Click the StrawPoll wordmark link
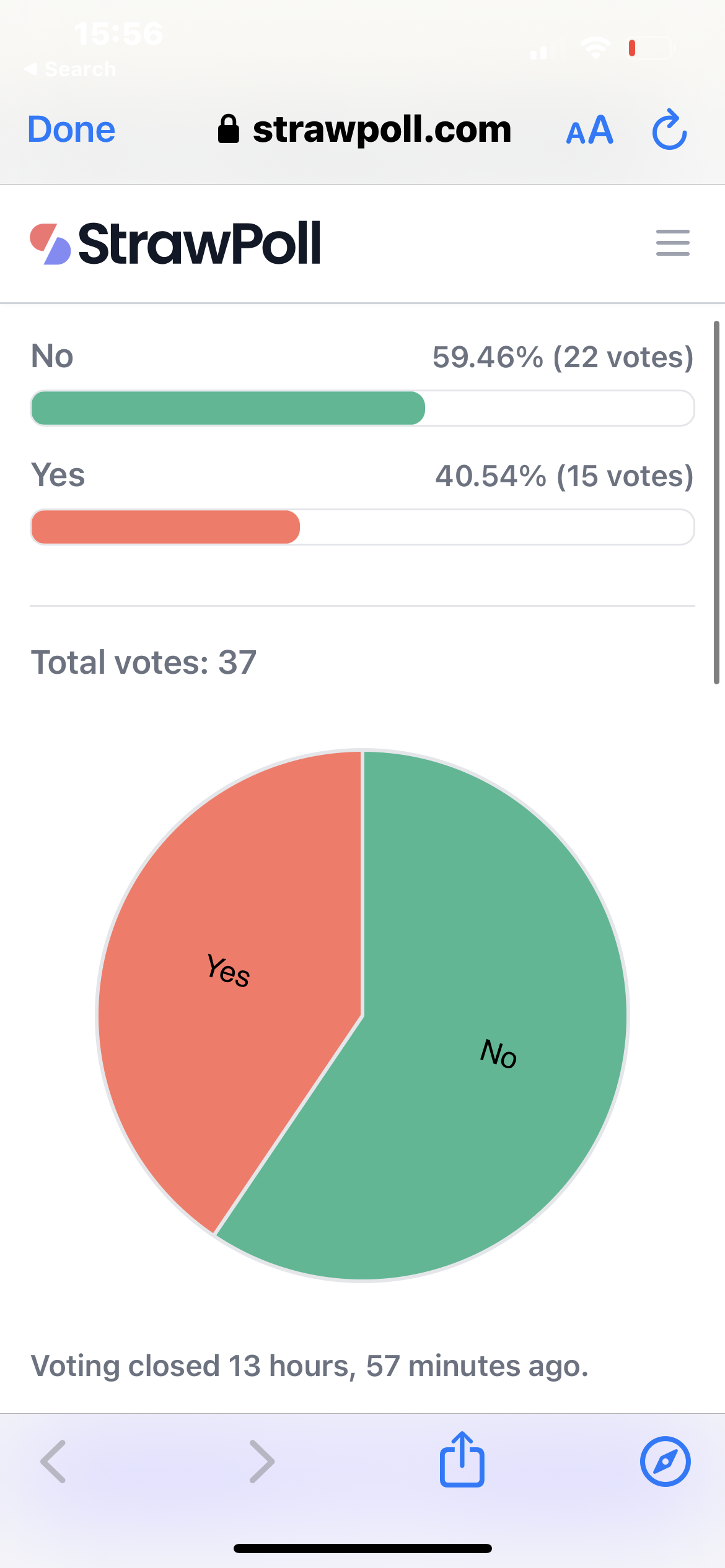 point(200,243)
